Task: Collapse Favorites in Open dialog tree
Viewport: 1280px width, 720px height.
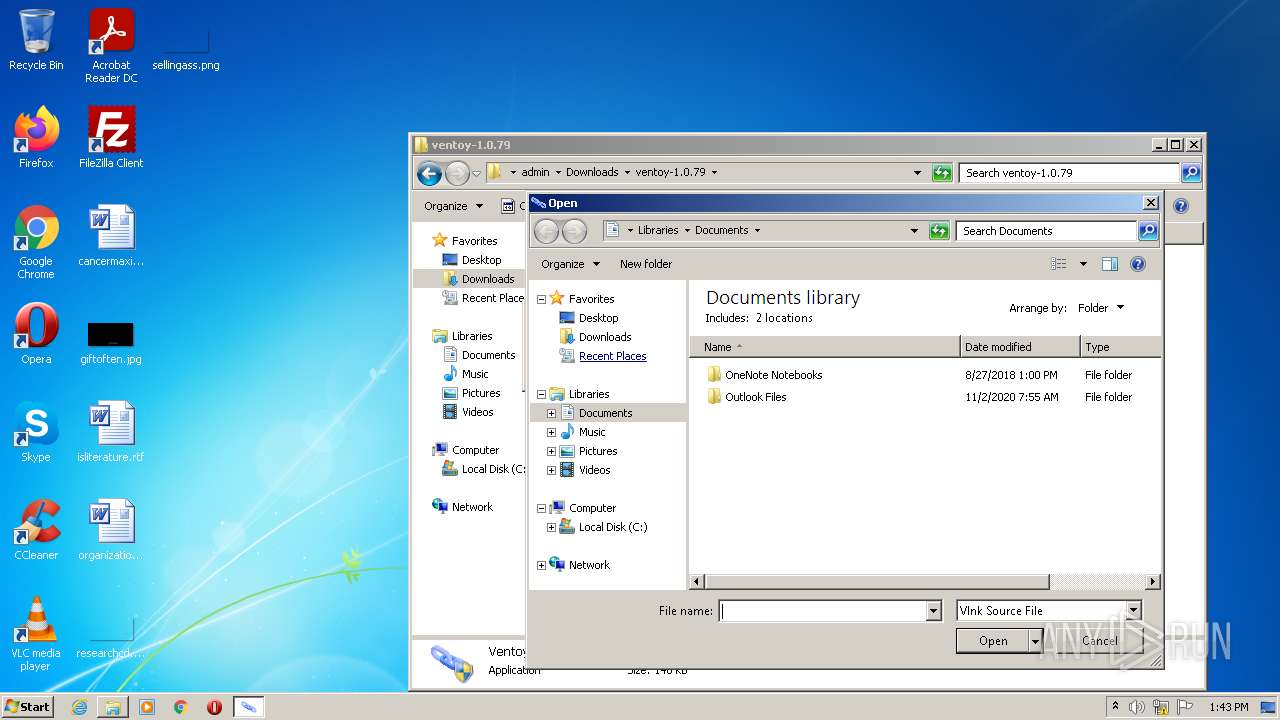Action: pos(541,299)
